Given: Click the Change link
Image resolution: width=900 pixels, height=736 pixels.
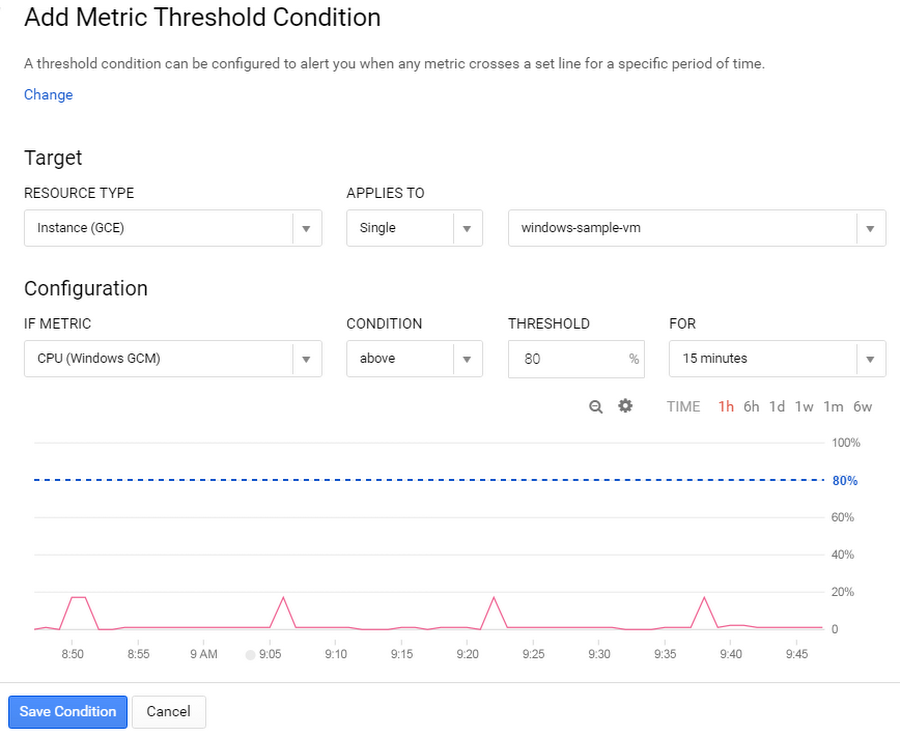Looking at the screenshot, I should (48, 95).
